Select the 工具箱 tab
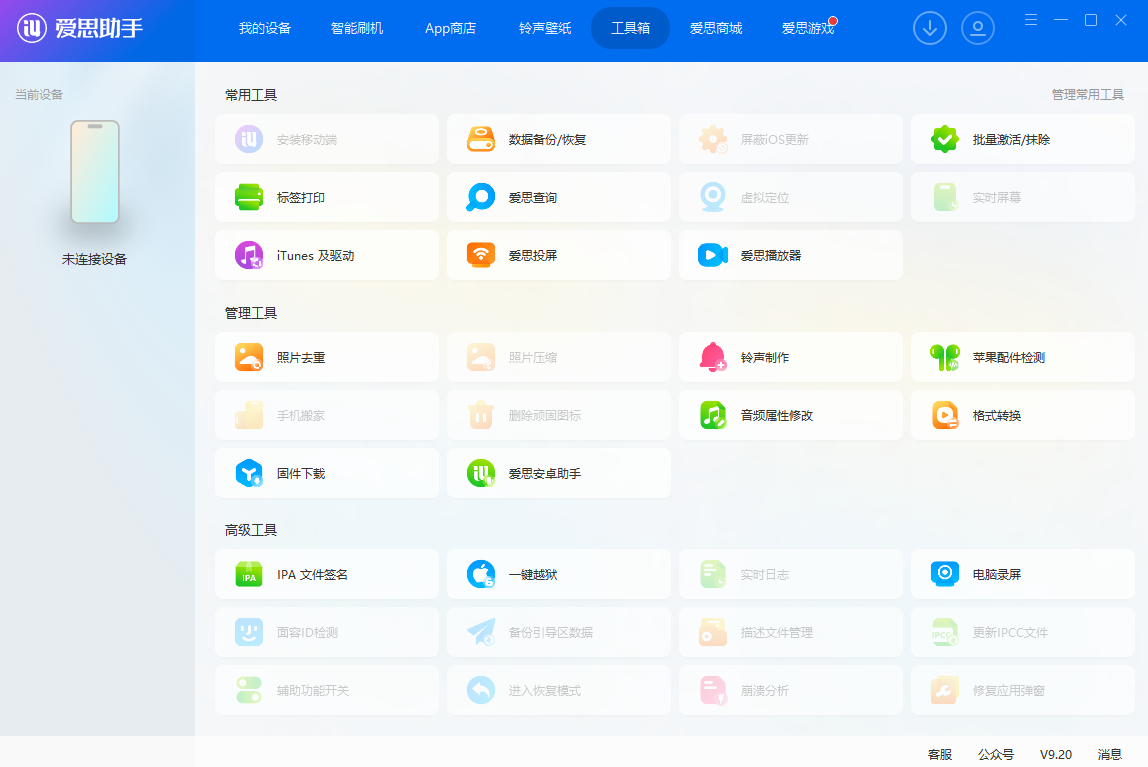This screenshot has width=1148, height=767. (630, 29)
